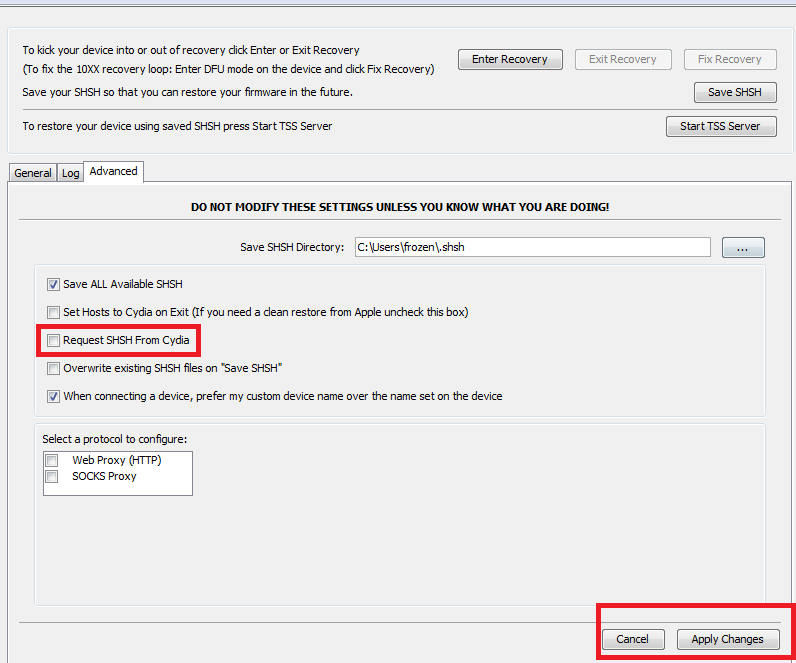This screenshot has height=663, width=796.
Task: Tick the Request SHSH From Cydia checkbox
Action: pos(53,340)
